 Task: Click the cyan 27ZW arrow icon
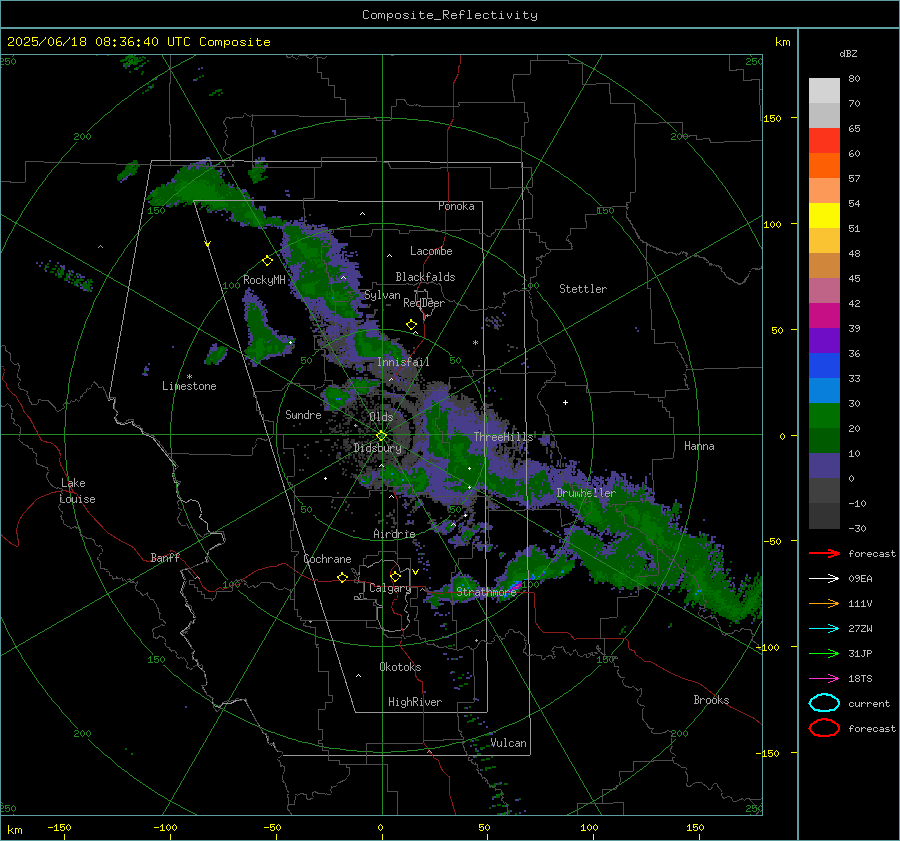[x=824, y=629]
